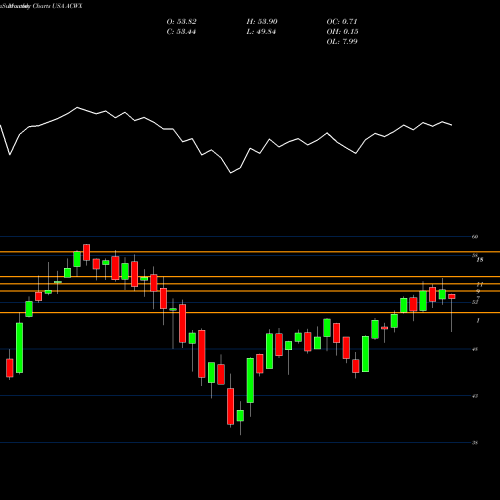
Task: Click the orange level label 11
Action: (479, 285)
